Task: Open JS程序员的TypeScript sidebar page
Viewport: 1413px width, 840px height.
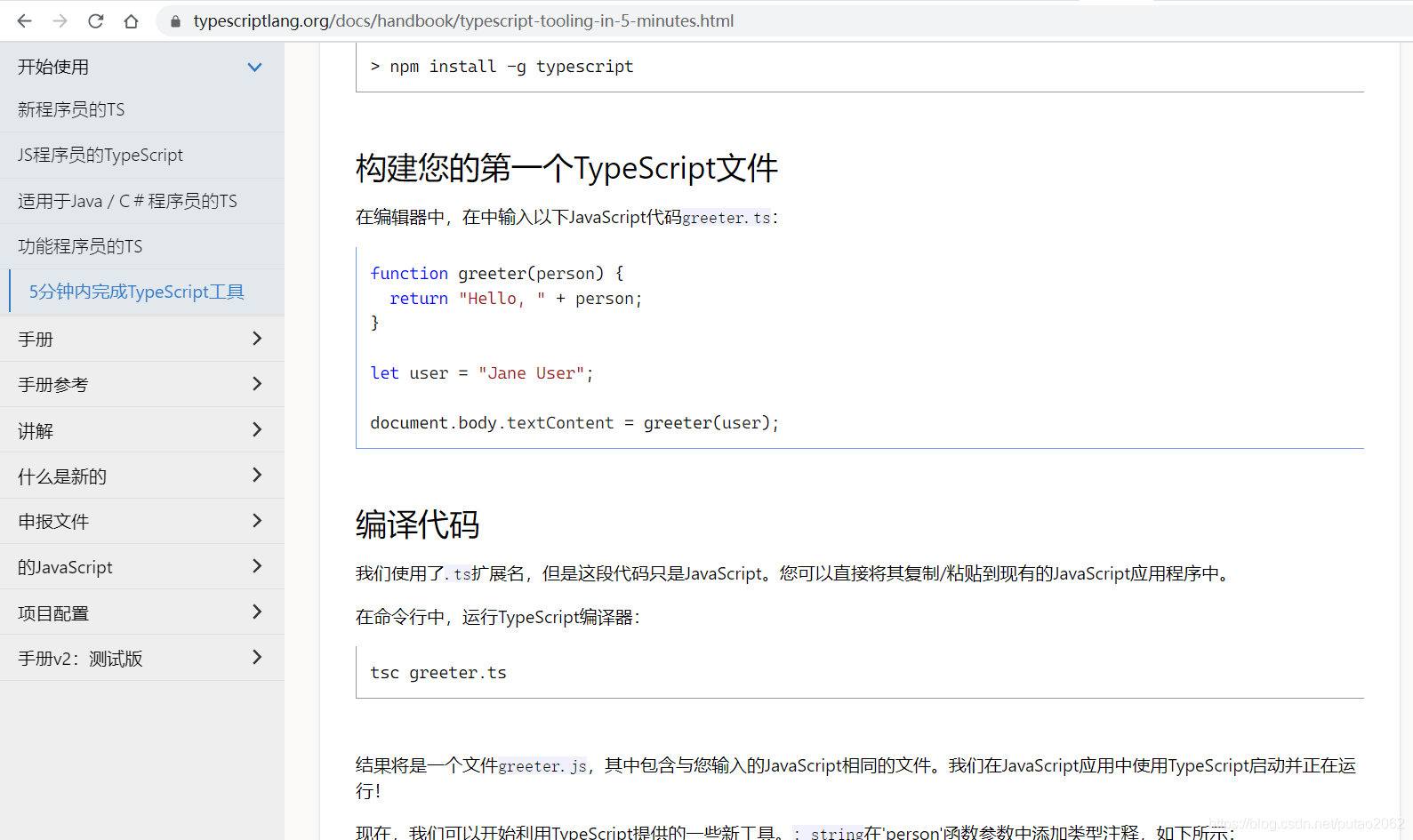Action: coord(100,155)
